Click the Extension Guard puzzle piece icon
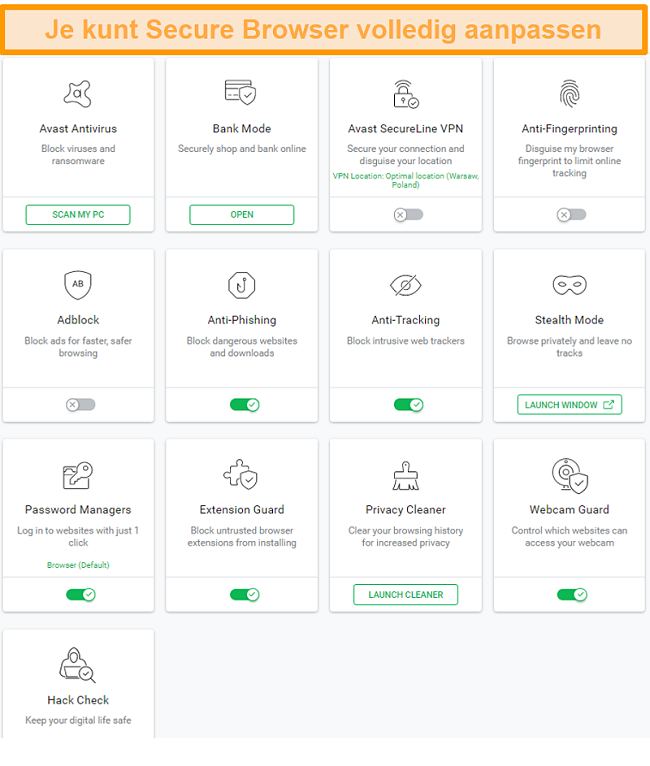Viewport: 650px width, 766px height. [x=241, y=474]
